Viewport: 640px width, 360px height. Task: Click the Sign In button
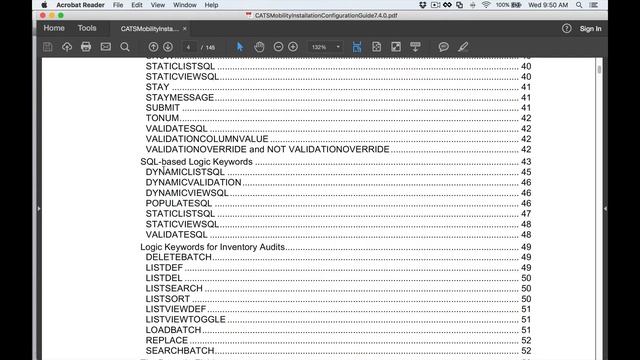[590, 29]
